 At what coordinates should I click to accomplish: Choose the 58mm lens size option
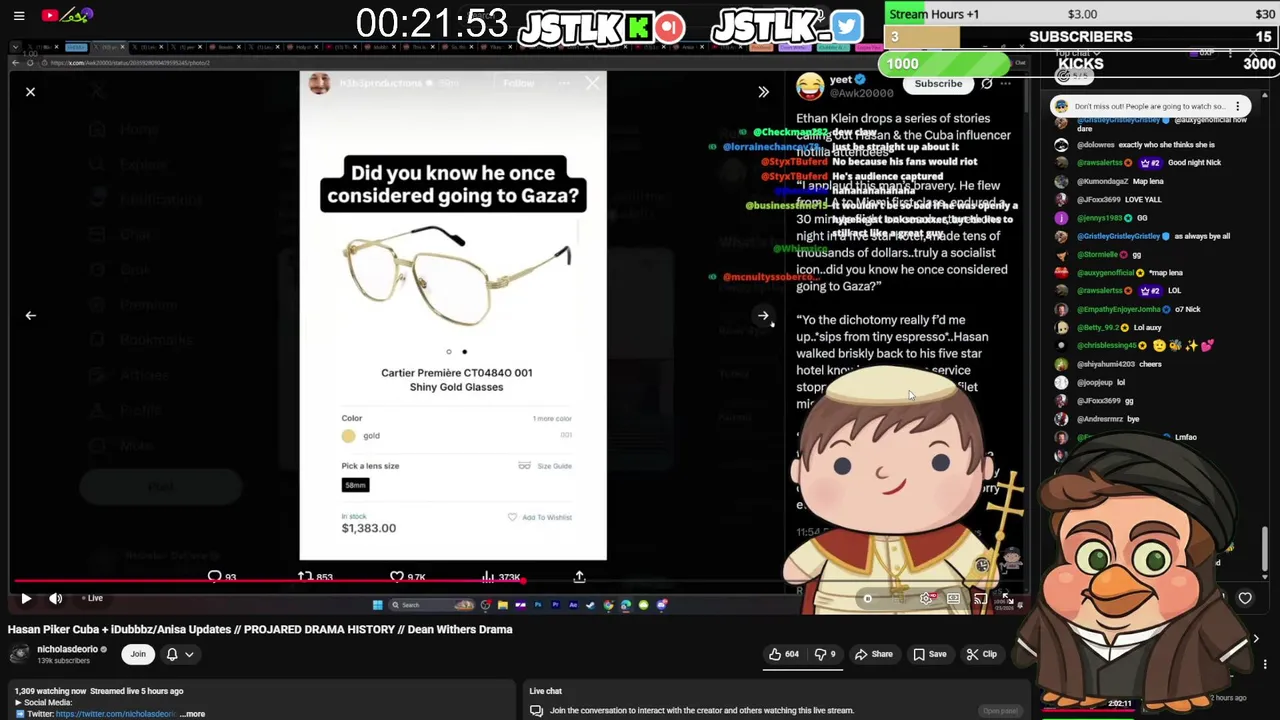coord(355,485)
